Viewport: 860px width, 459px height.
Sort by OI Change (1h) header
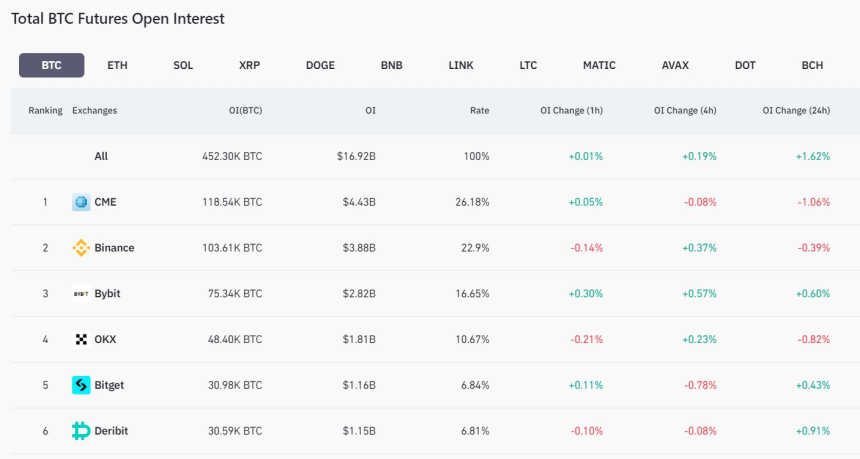(x=571, y=110)
